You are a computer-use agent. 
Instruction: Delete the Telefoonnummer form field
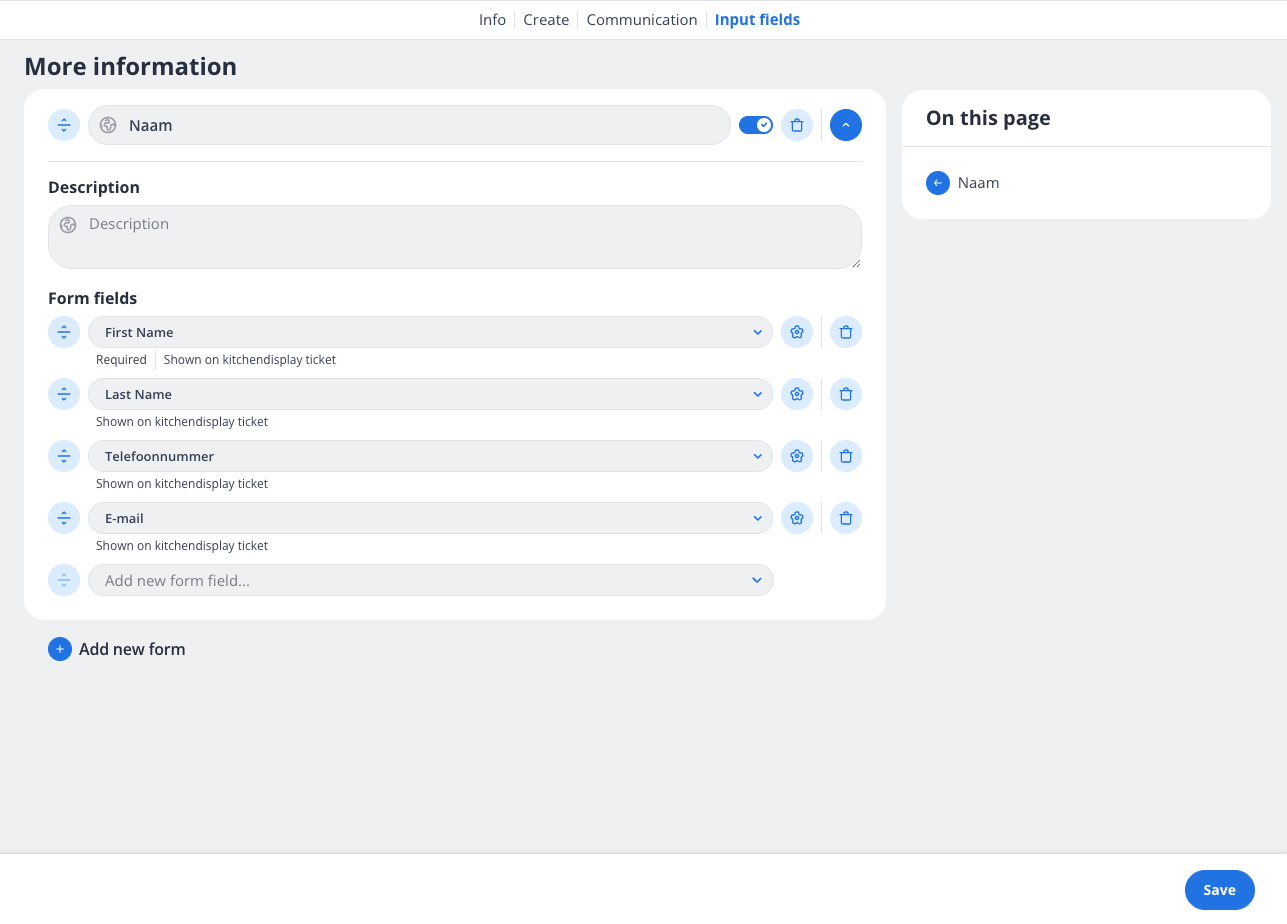click(x=845, y=455)
